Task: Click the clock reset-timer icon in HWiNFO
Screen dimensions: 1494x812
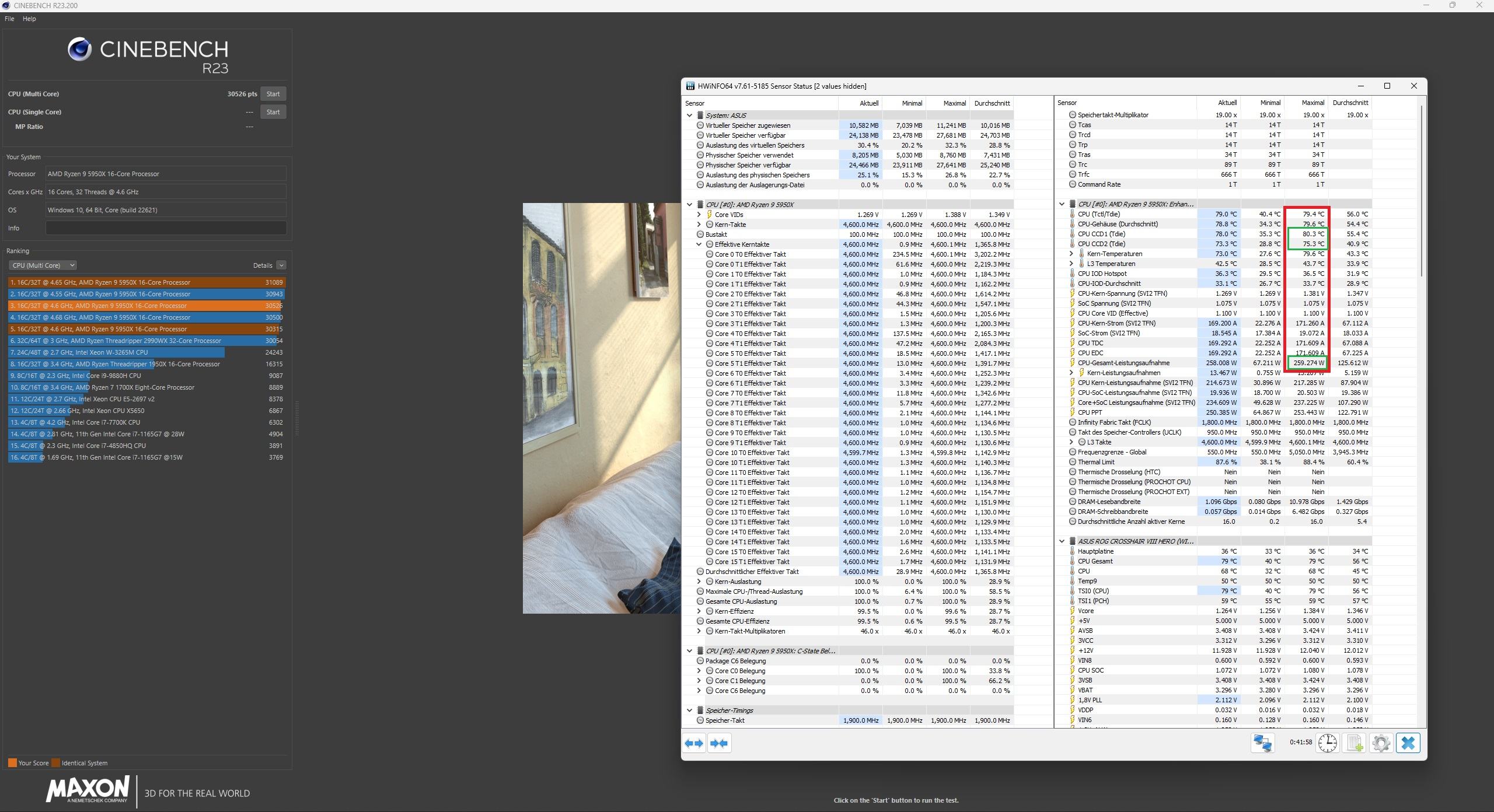Action: (1328, 743)
